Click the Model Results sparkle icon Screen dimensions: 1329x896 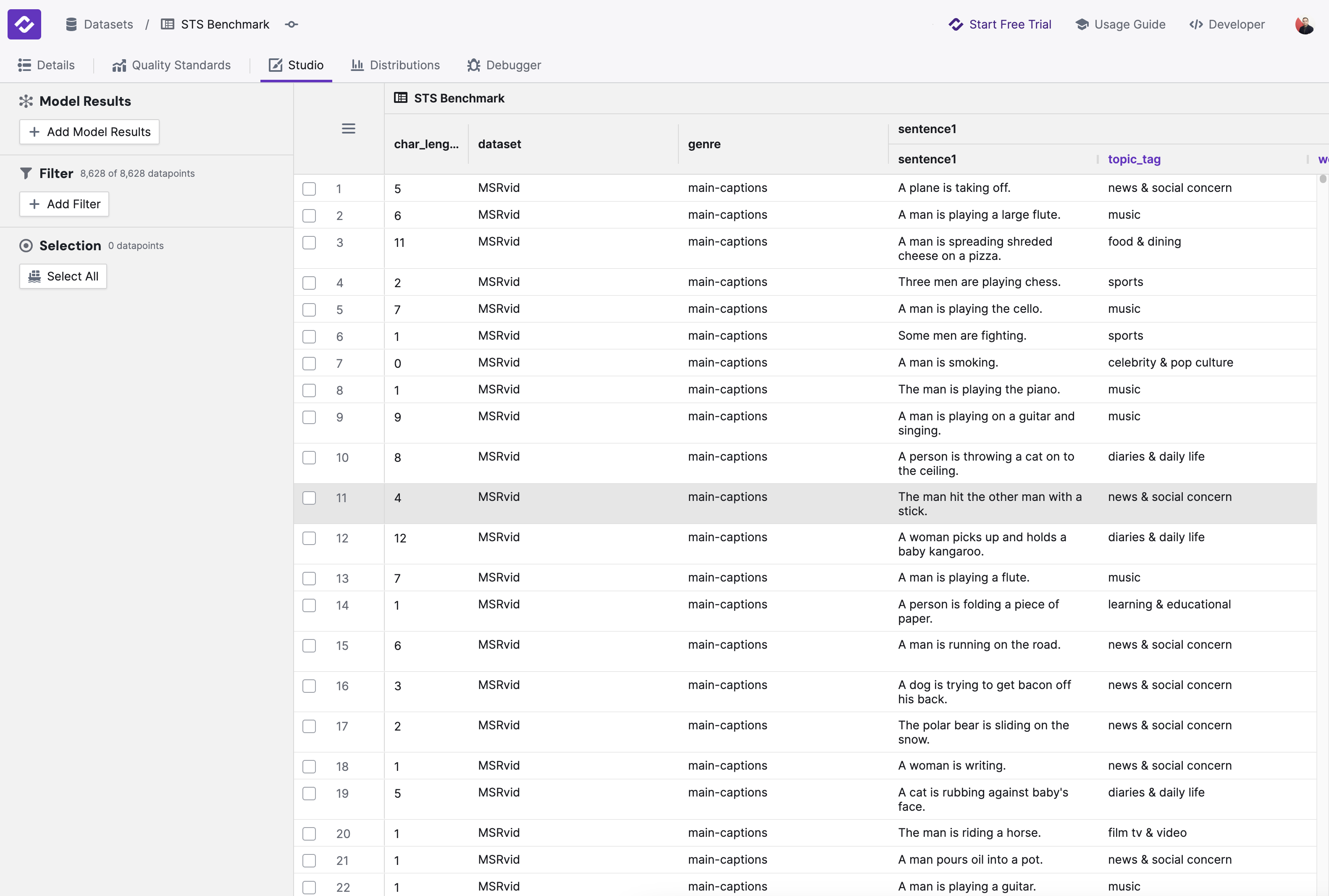tap(26, 101)
